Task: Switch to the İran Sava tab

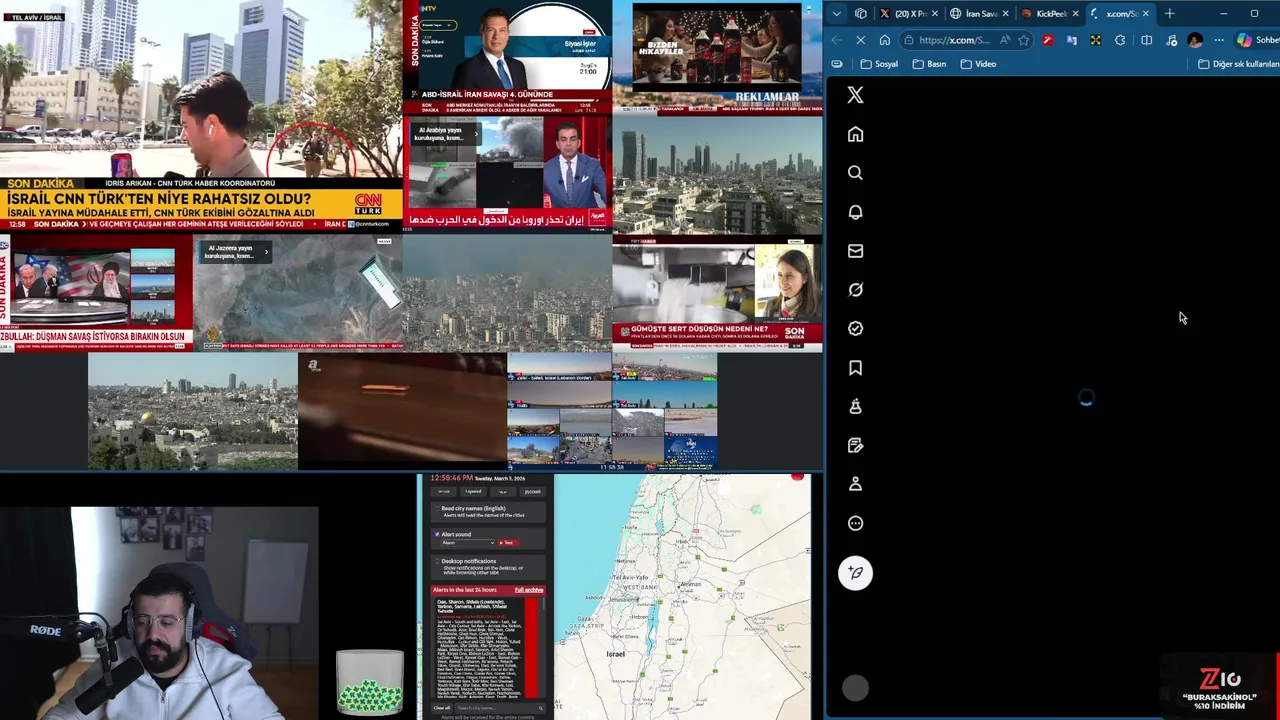Action: [x=980, y=14]
